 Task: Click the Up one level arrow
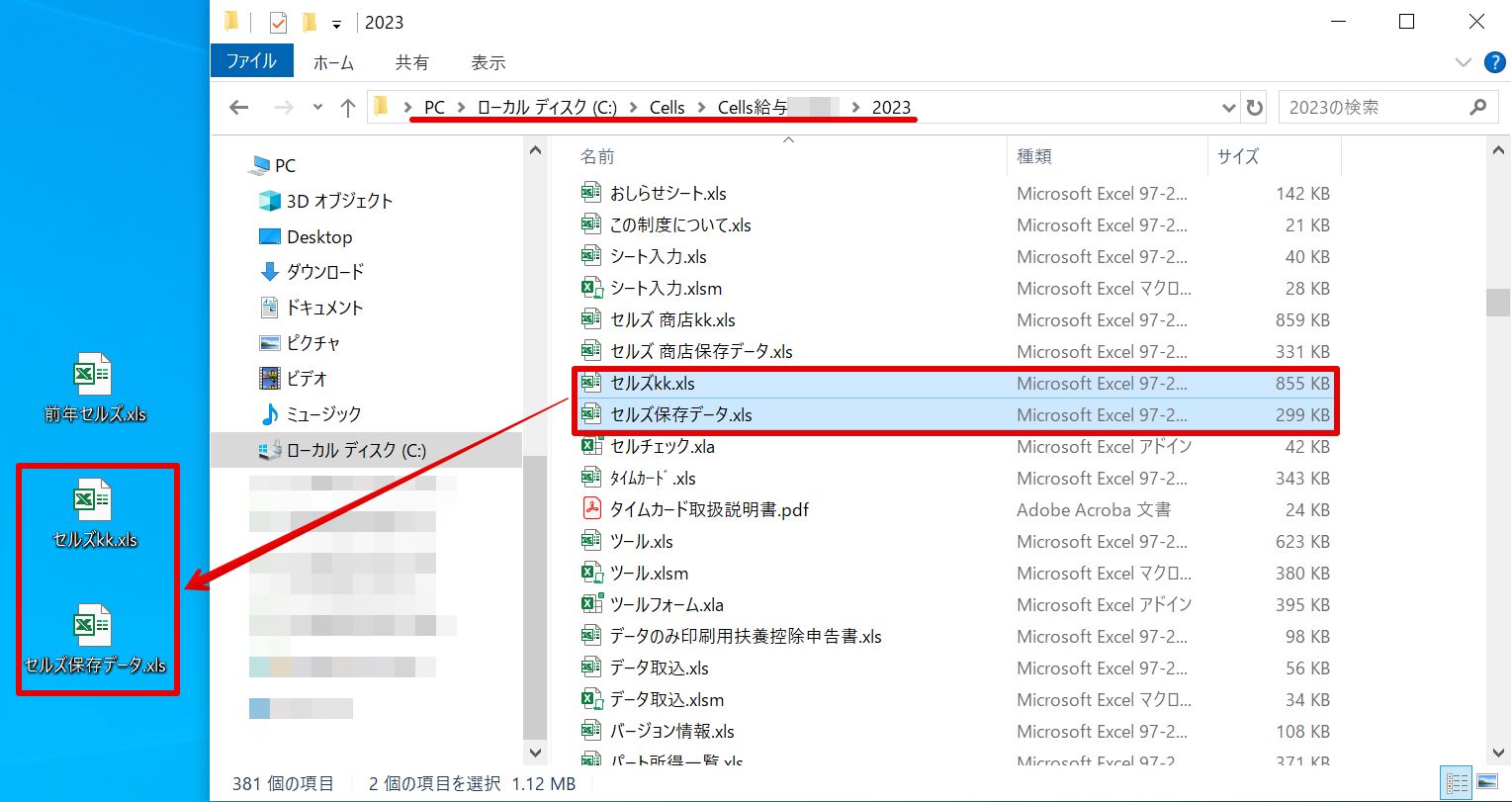pyautogui.click(x=347, y=108)
